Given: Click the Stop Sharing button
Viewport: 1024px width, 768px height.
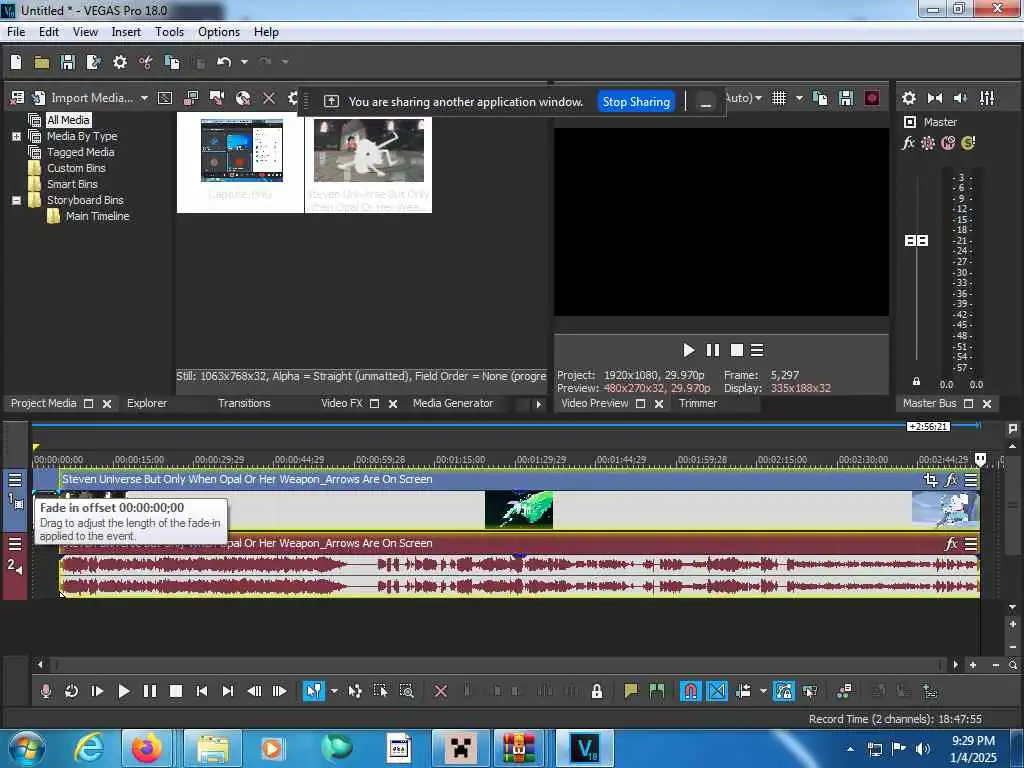Looking at the screenshot, I should point(636,101).
